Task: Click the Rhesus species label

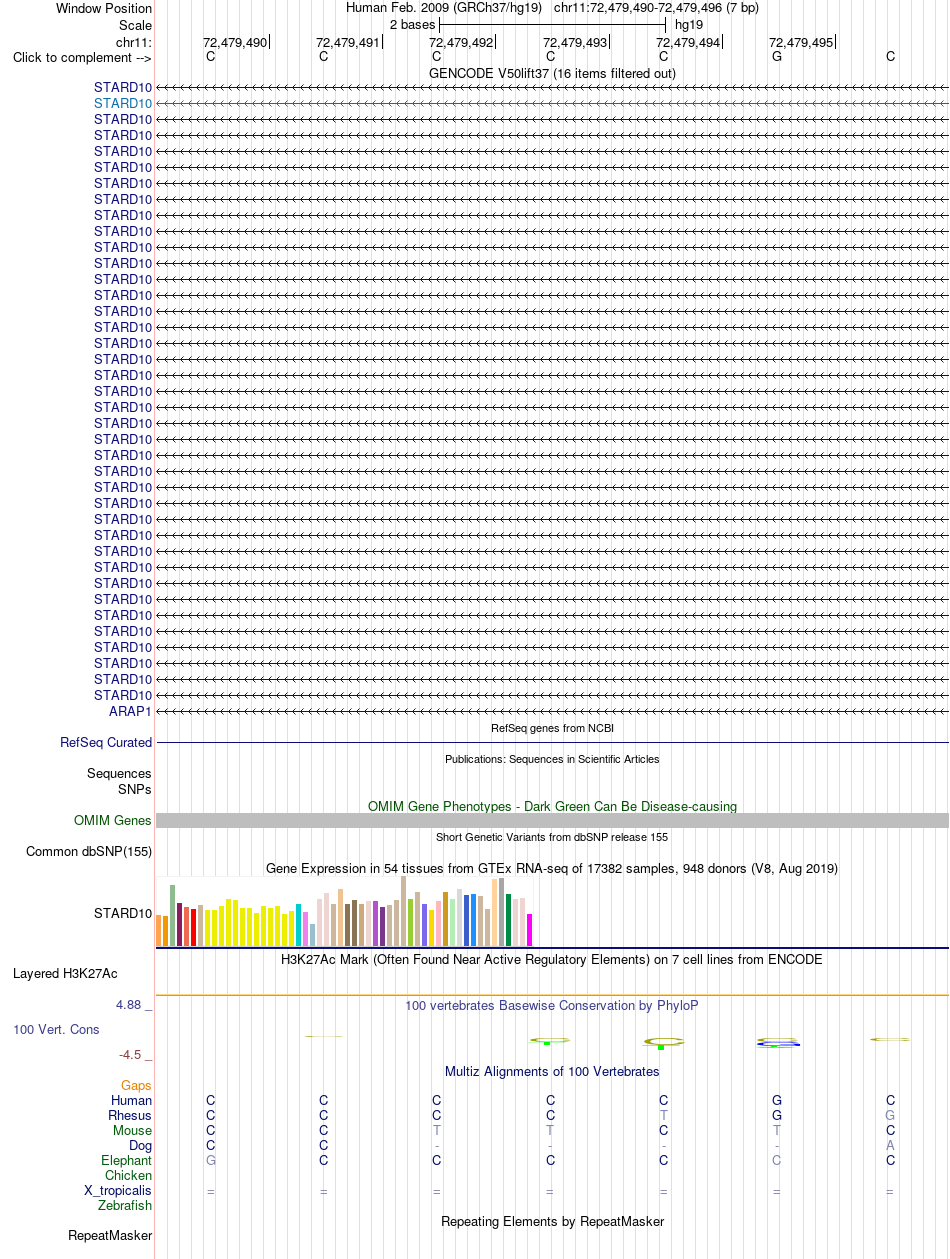Action: click(130, 1116)
